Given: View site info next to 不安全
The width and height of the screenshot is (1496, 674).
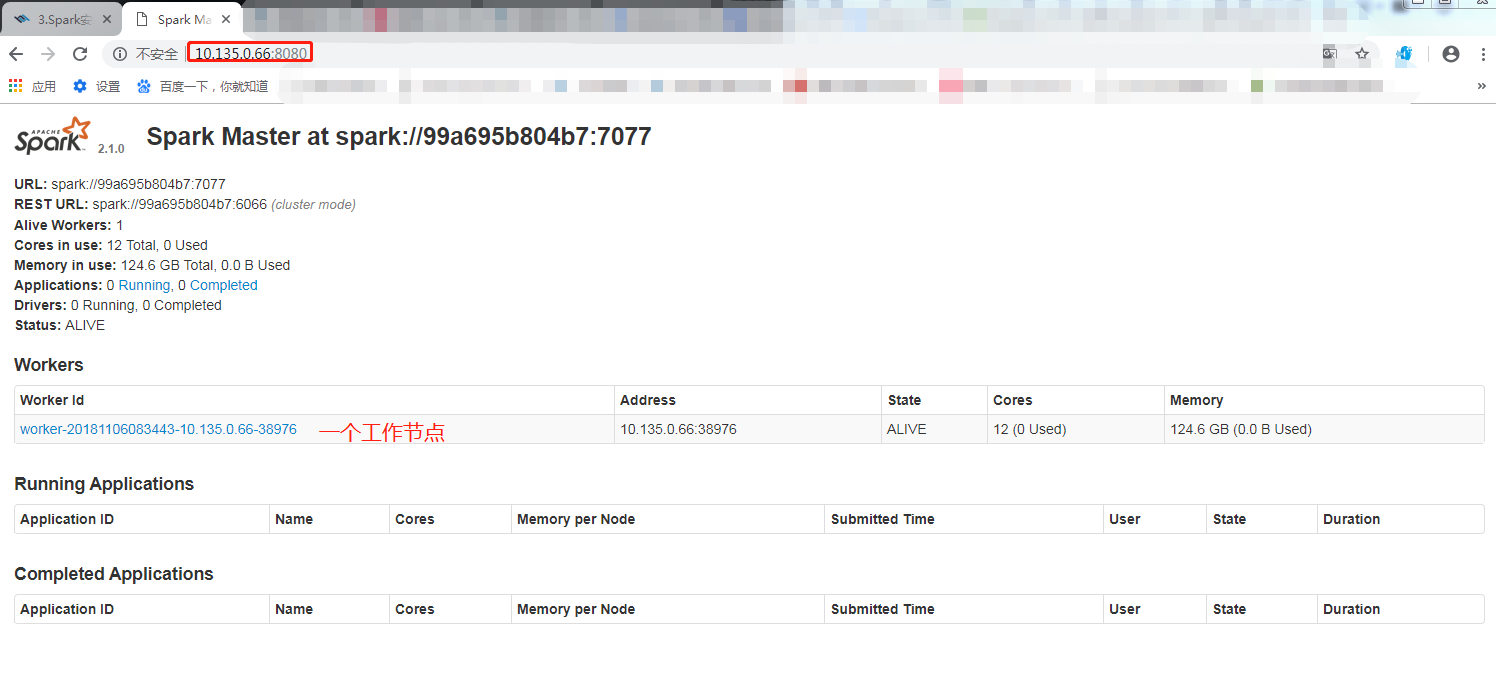Looking at the screenshot, I should click(120, 54).
